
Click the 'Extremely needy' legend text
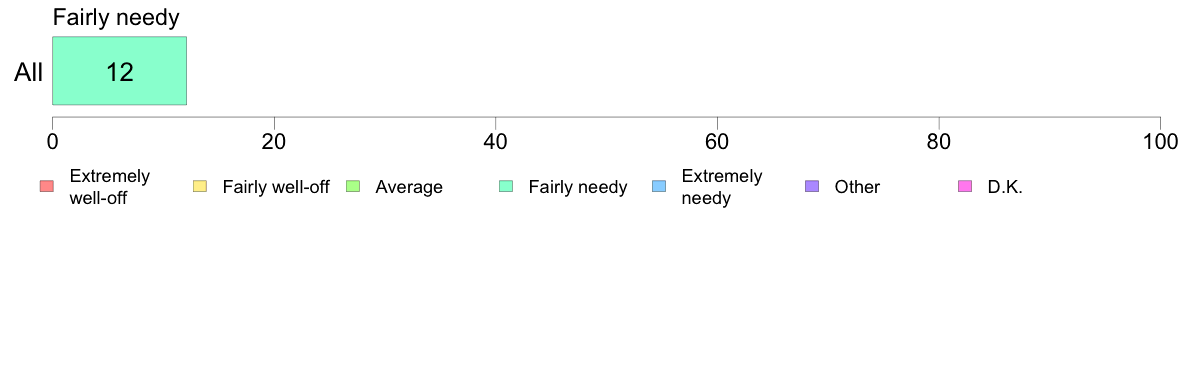coord(722,187)
